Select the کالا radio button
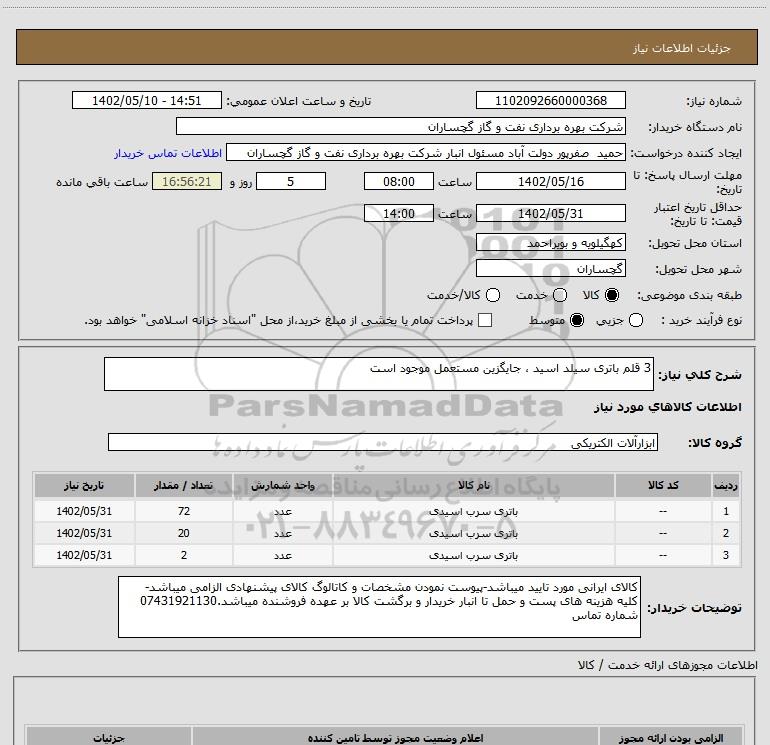This screenshot has width=770, height=745. [612, 295]
